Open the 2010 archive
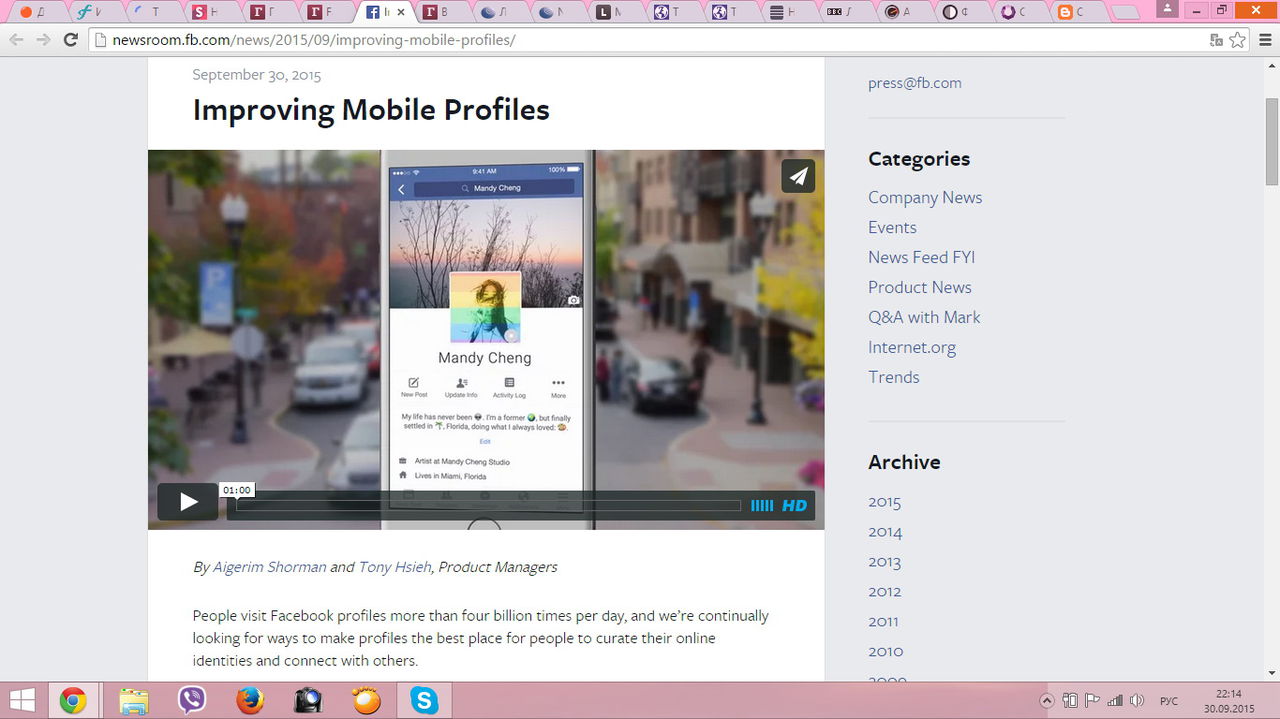 click(x=886, y=651)
